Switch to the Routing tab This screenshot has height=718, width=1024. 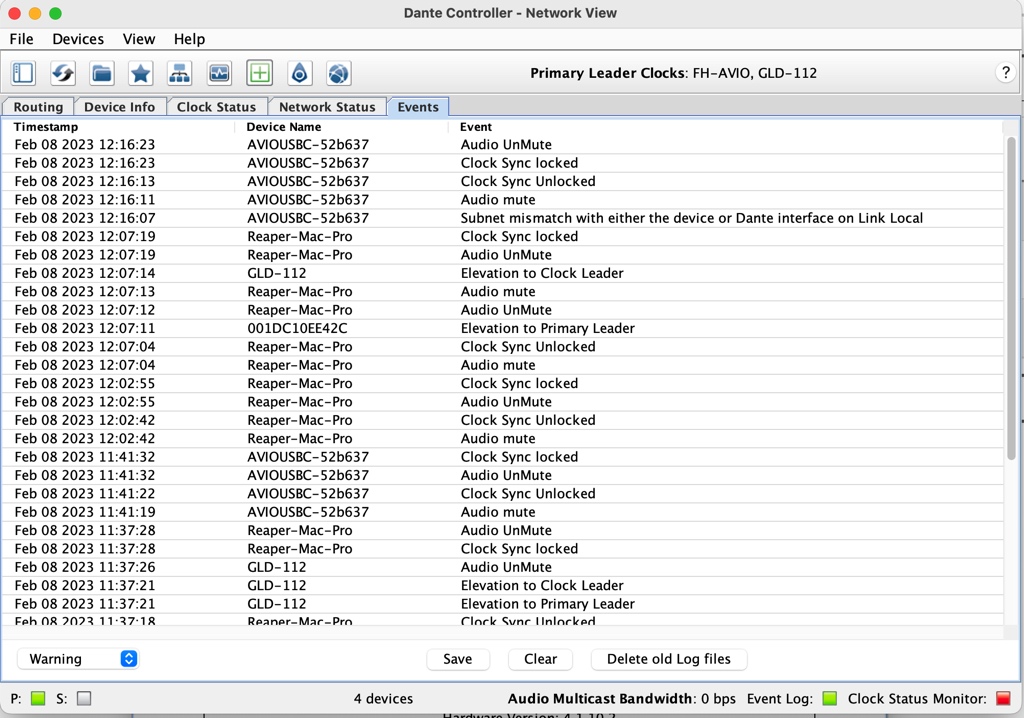click(x=39, y=107)
